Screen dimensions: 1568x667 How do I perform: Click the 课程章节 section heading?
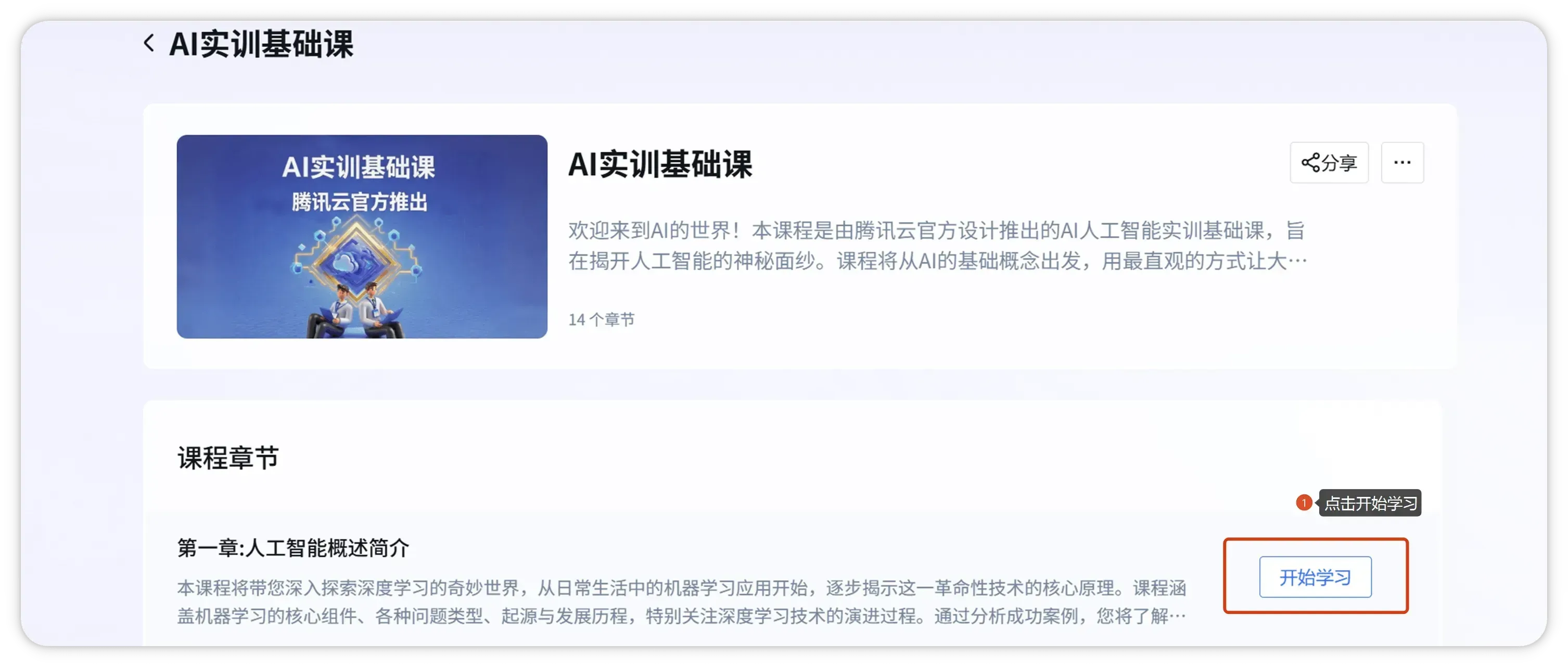click(x=227, y=458)
